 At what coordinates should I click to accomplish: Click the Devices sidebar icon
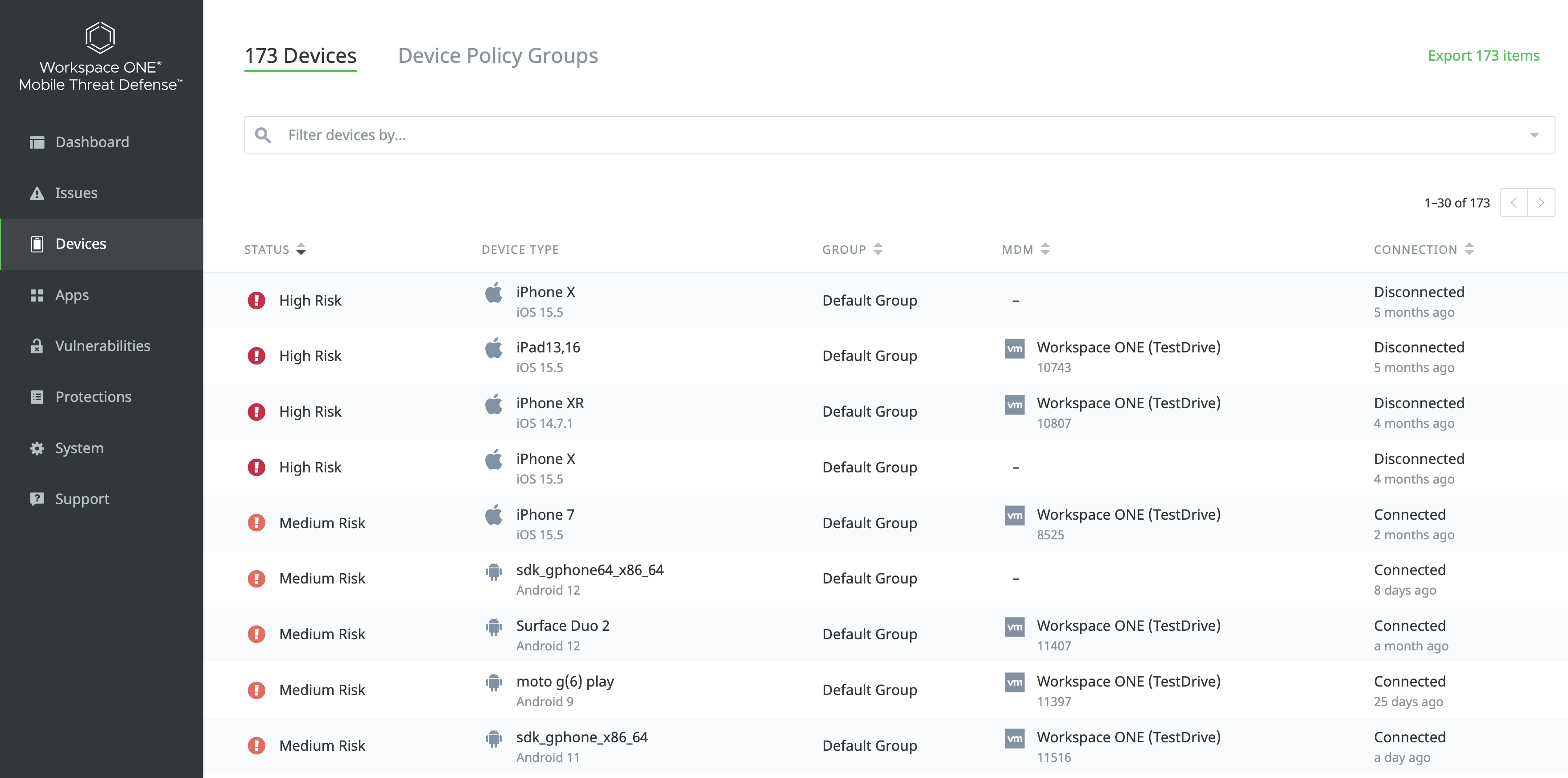coord(37,244)
